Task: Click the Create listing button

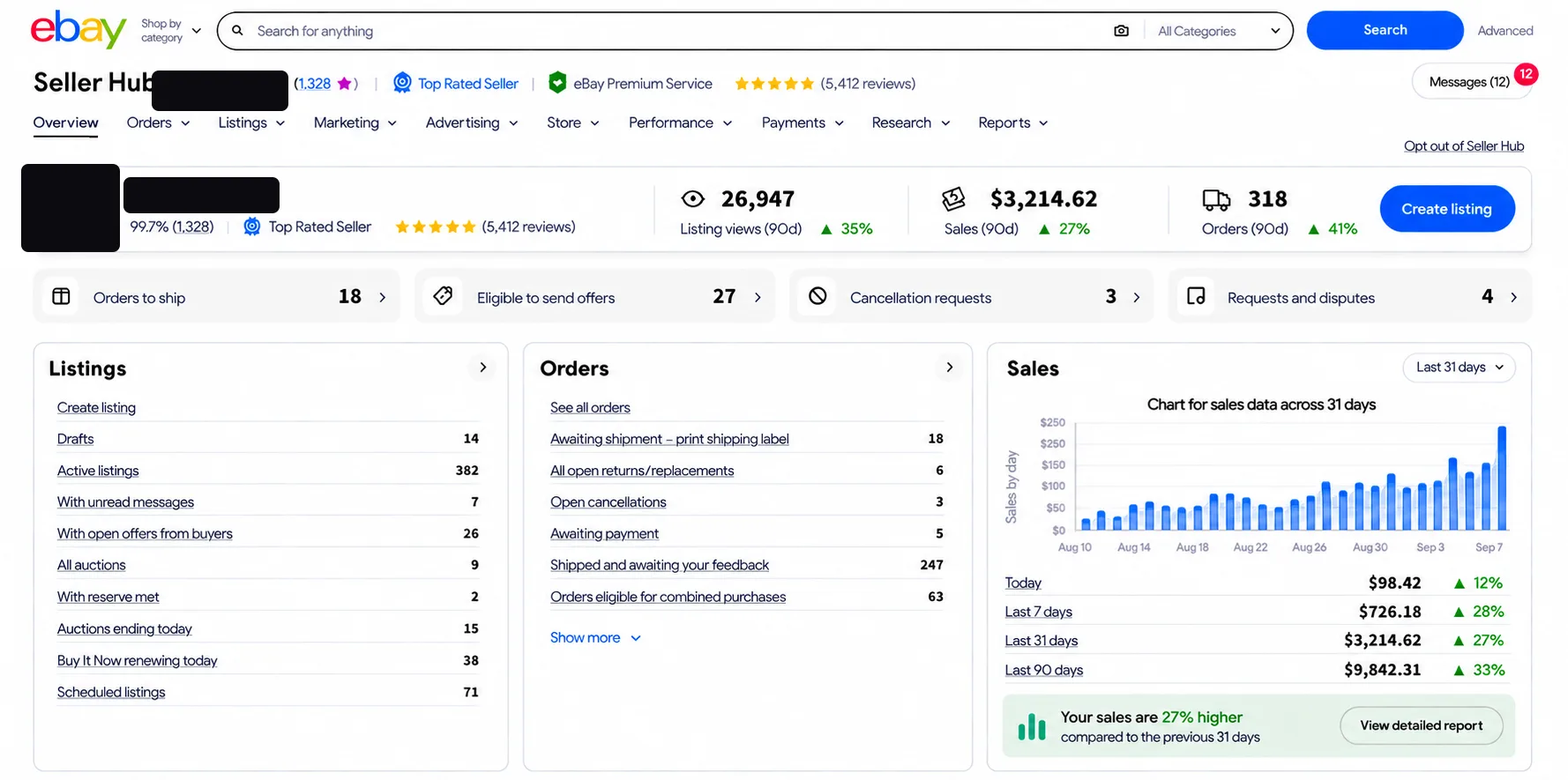Action: click(x=1447, y=209)
